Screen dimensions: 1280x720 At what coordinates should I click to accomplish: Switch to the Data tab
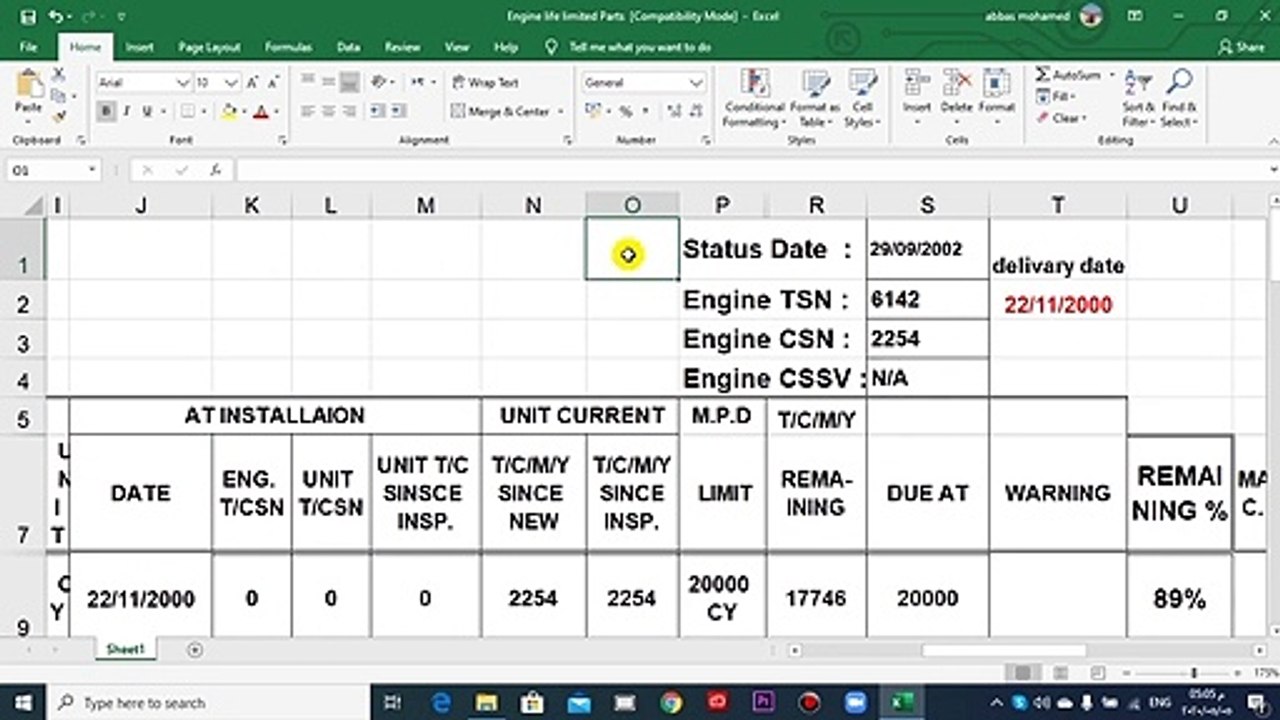tap(348, 47)
